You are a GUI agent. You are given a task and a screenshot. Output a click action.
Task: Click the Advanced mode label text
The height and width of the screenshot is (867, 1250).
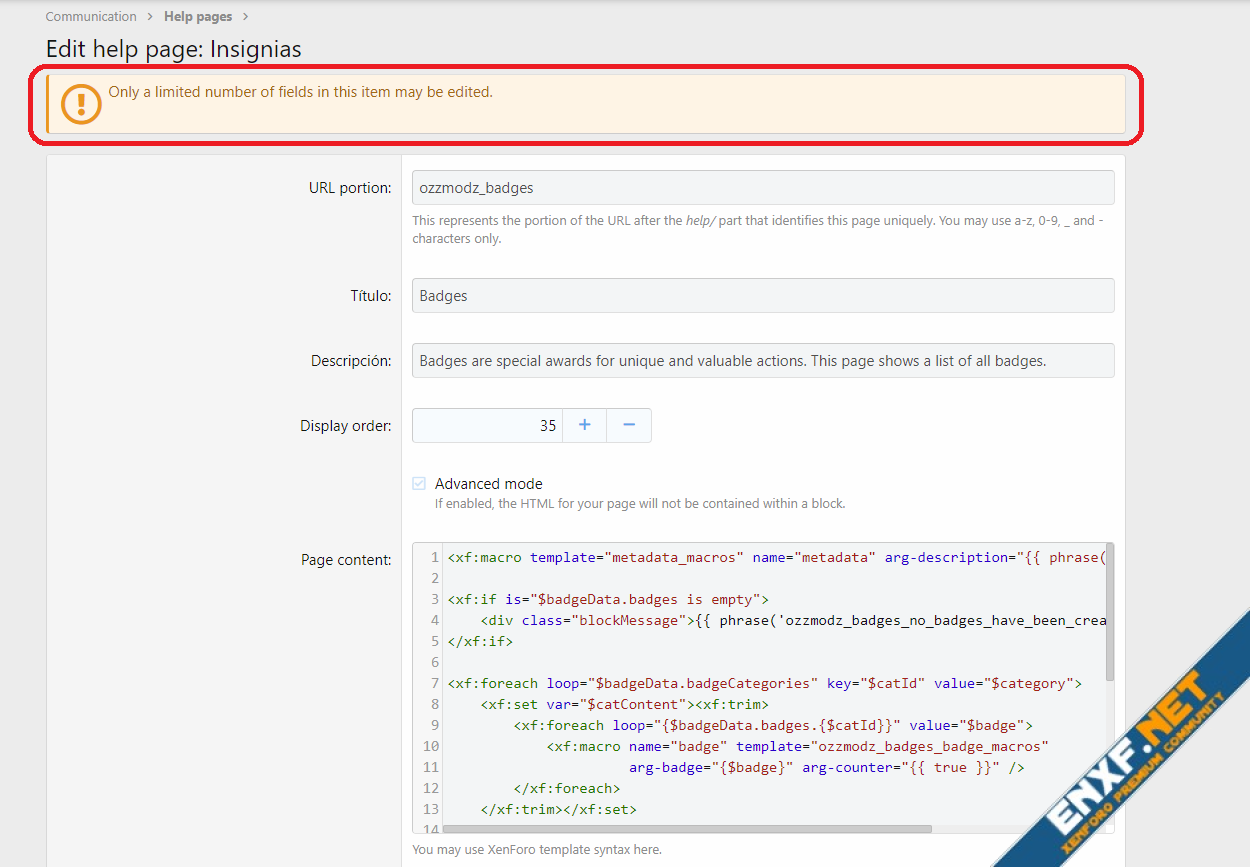click(488, 484)
